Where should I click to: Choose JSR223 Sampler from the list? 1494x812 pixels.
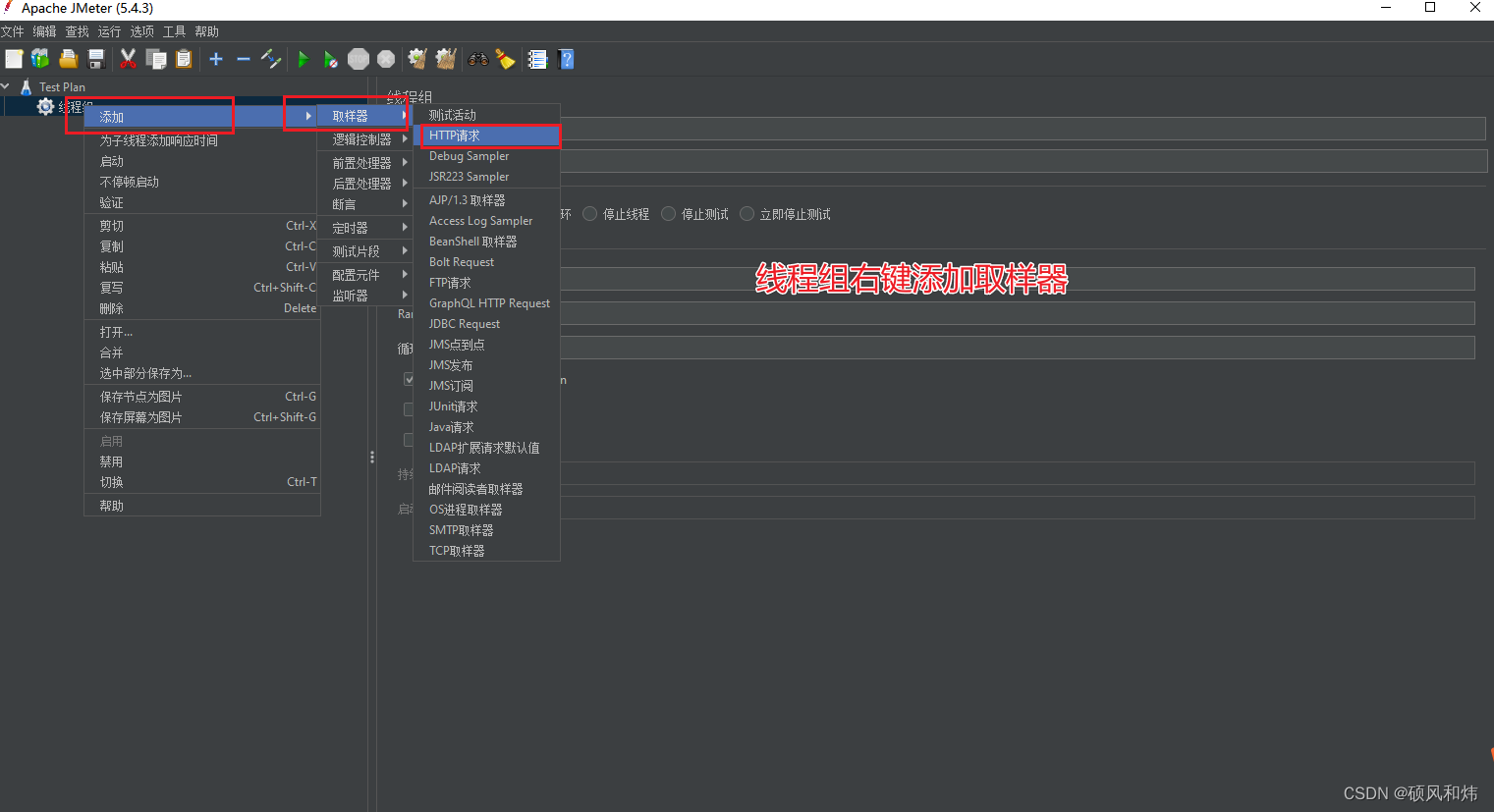coord(487,177)
